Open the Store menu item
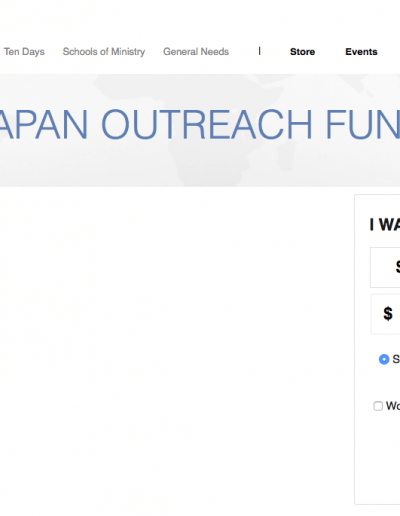This screenshot has width=400, height=516. 302,52
